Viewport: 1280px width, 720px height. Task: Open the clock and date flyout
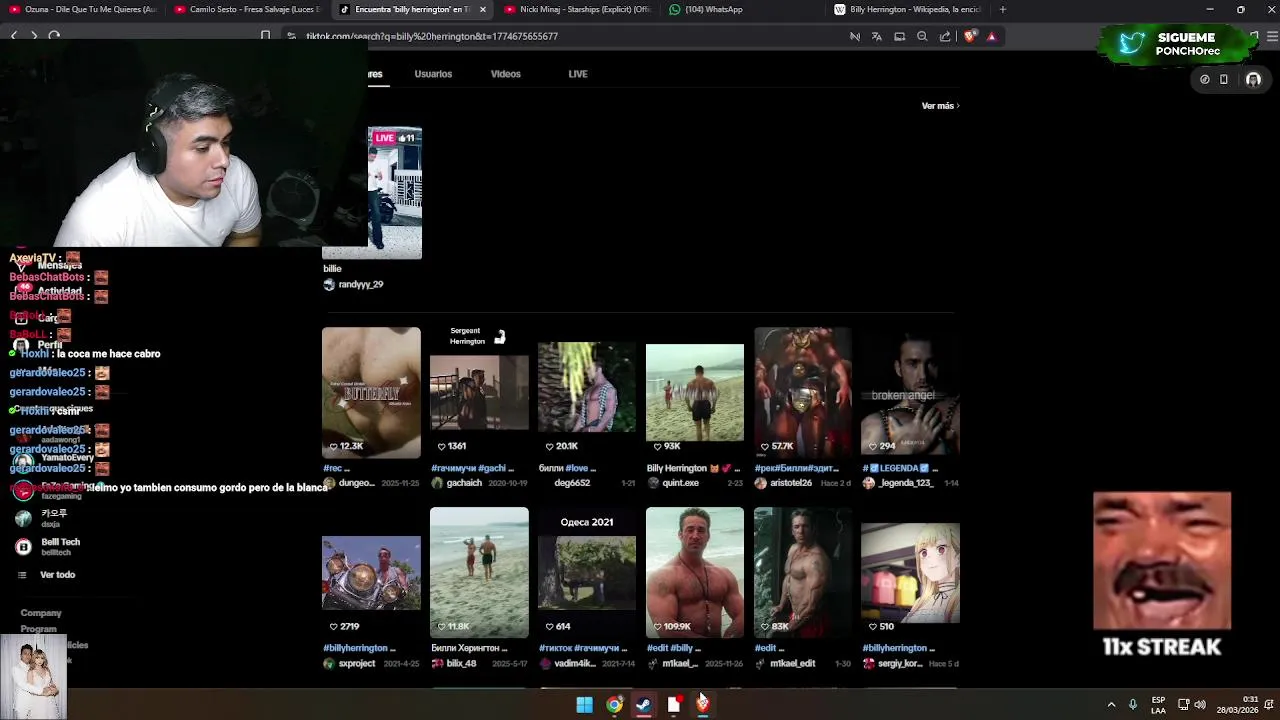point(1236,705)
